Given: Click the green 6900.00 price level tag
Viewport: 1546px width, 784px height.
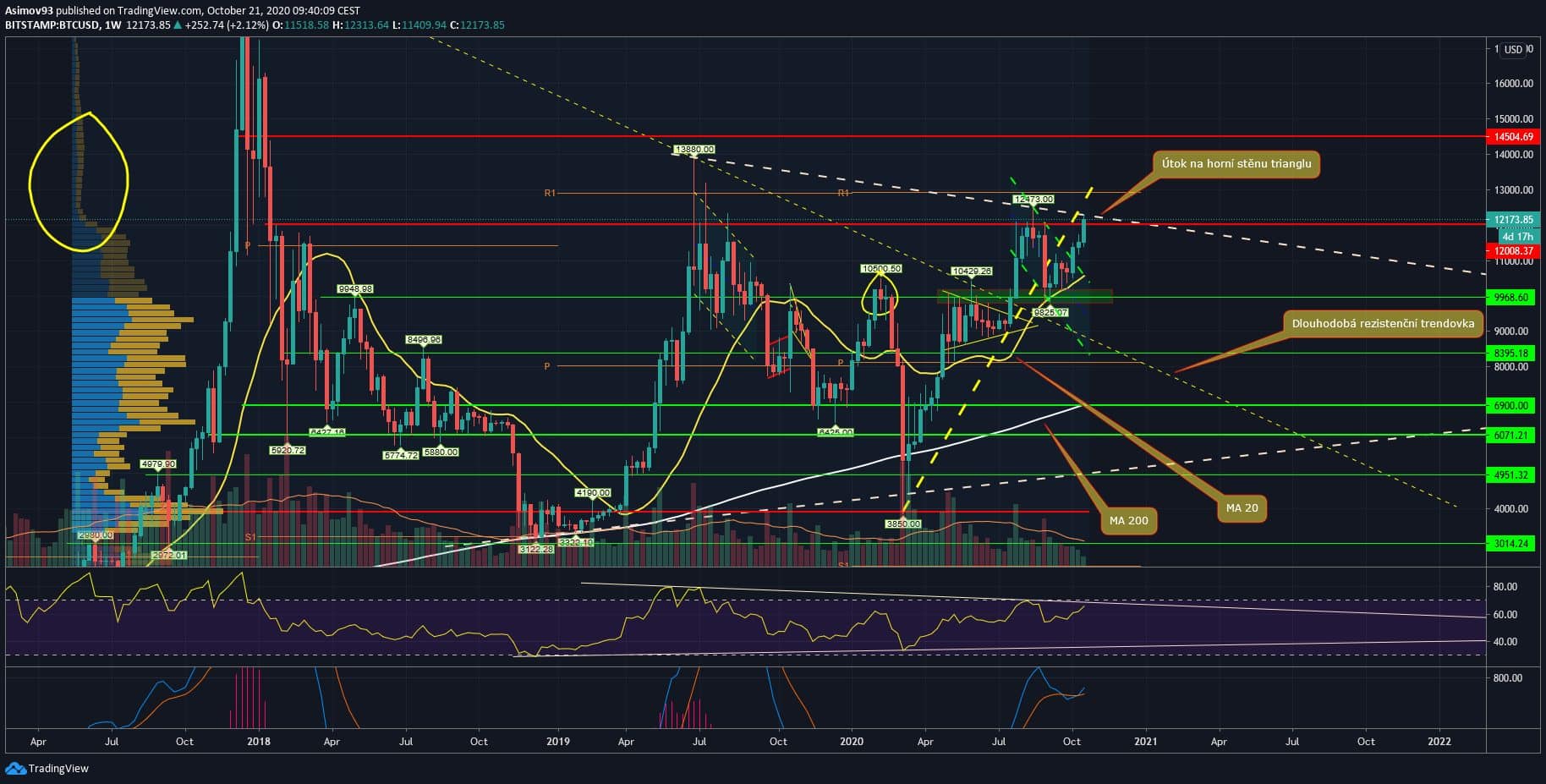Looking at the screenshot, I should [1512, 406].
